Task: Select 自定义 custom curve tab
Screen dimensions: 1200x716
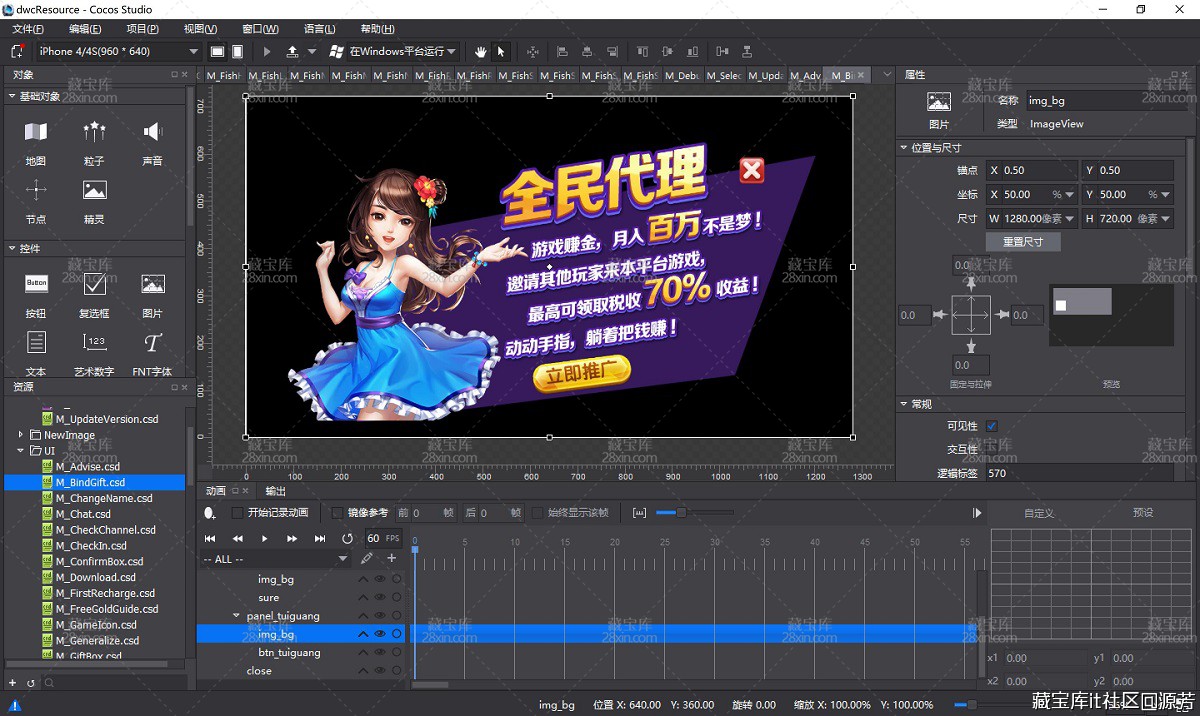Action: click(x=1039, y=513)
